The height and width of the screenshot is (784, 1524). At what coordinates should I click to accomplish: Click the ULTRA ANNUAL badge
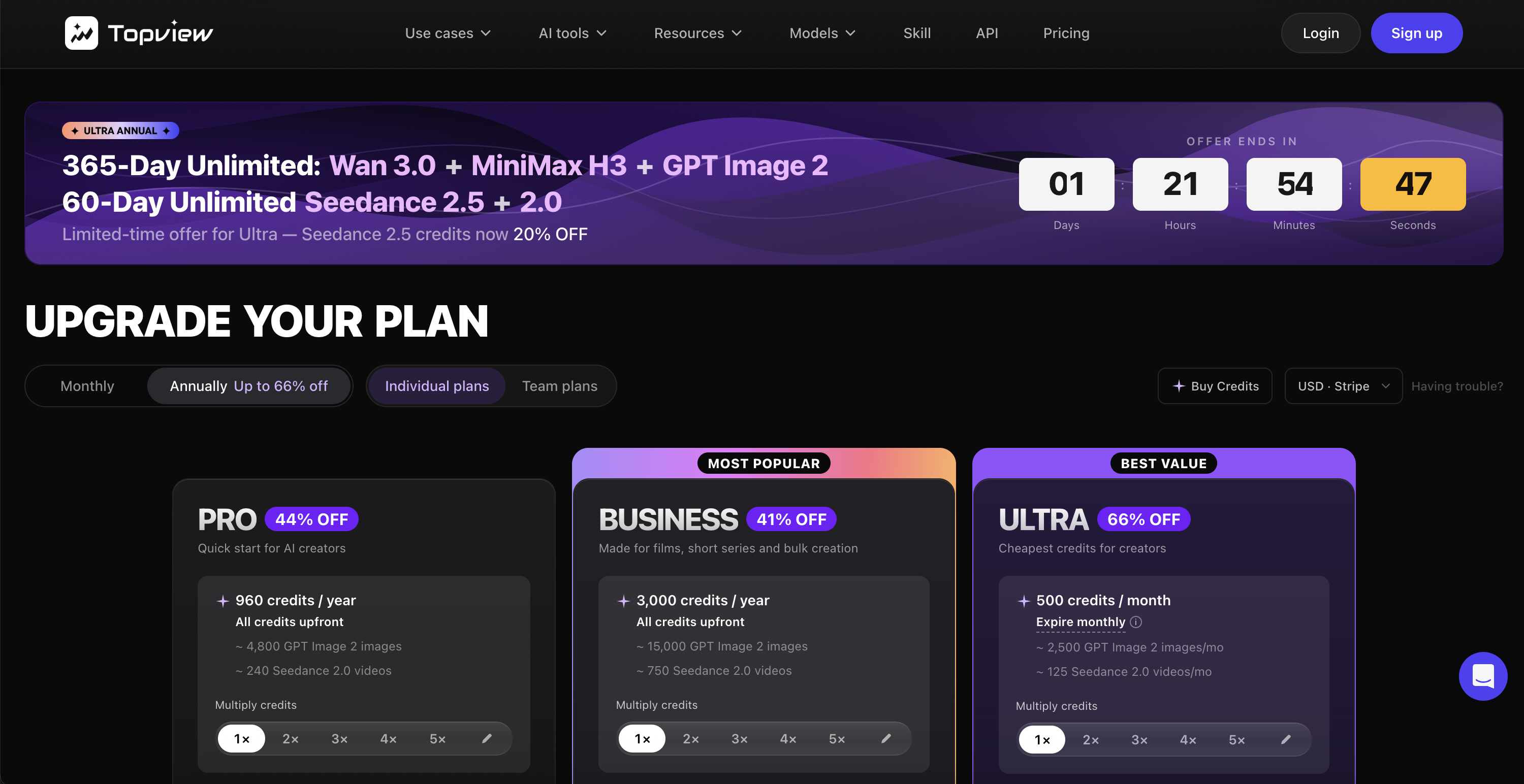[120, 130]
